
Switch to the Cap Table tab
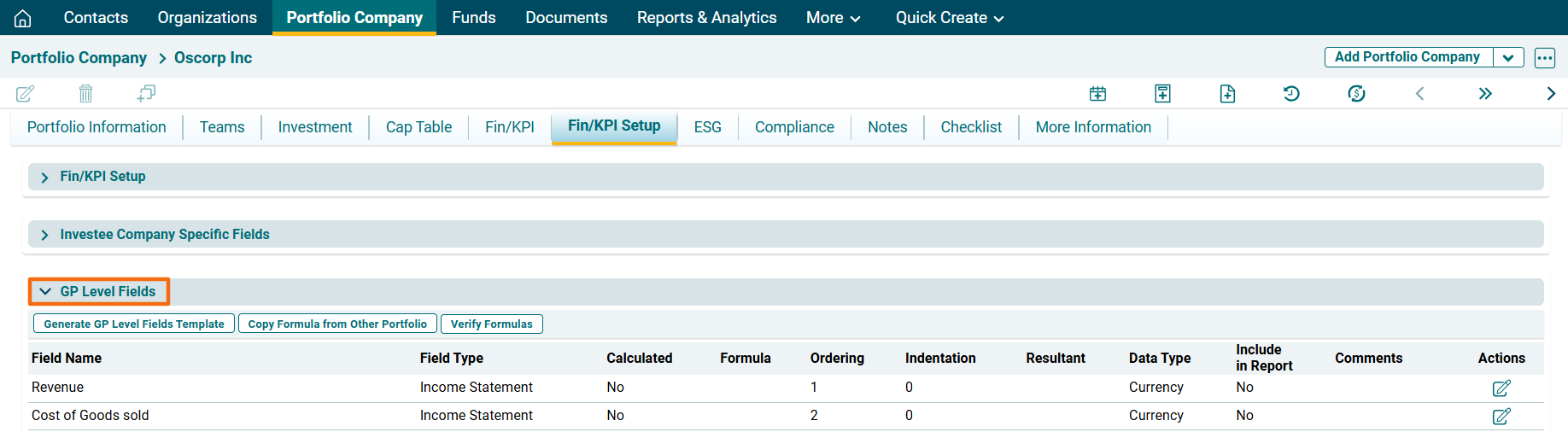[x=418, y=127]
